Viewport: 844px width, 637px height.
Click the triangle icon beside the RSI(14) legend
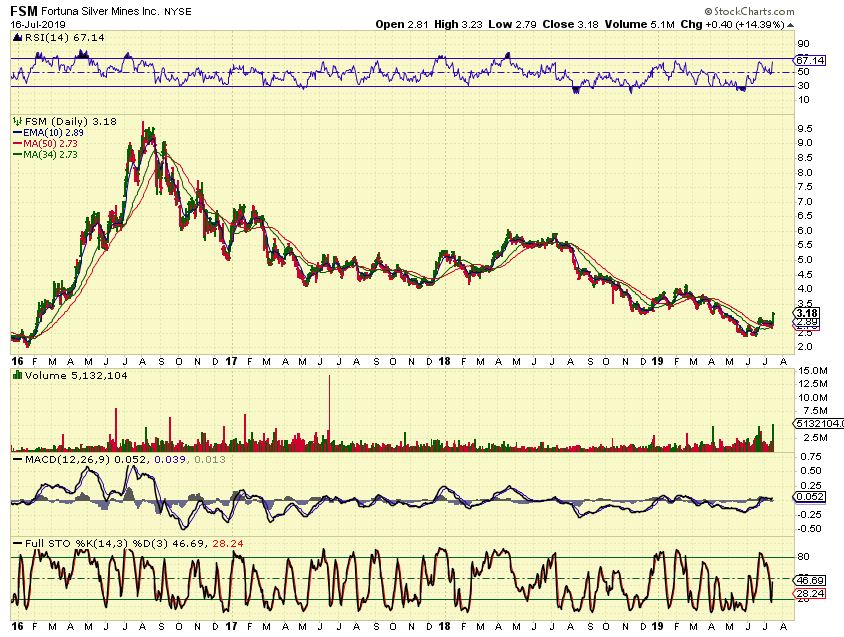coord(18,38)
